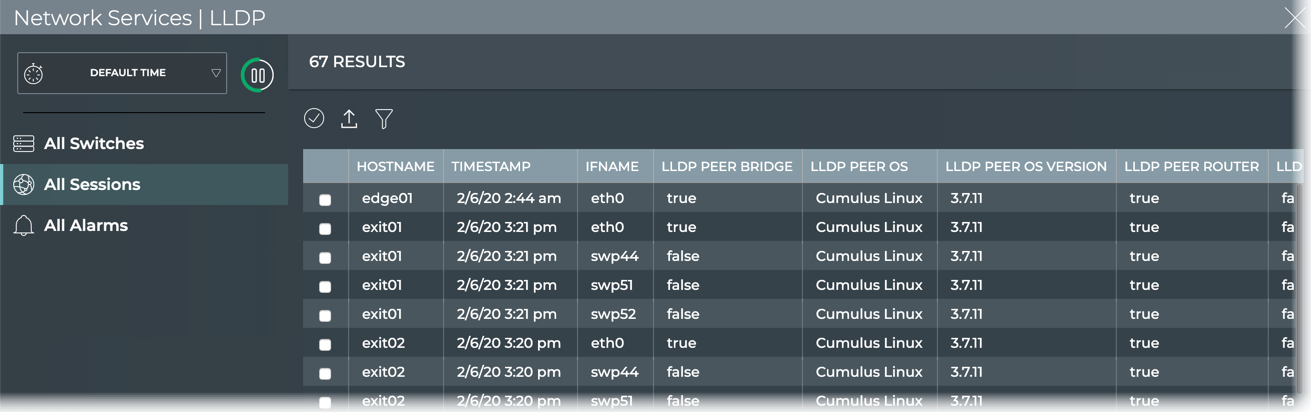Viewport: 1311px width, 412px height.
Task: Click the vertical table scrollbar
Action: point(1299,290)
